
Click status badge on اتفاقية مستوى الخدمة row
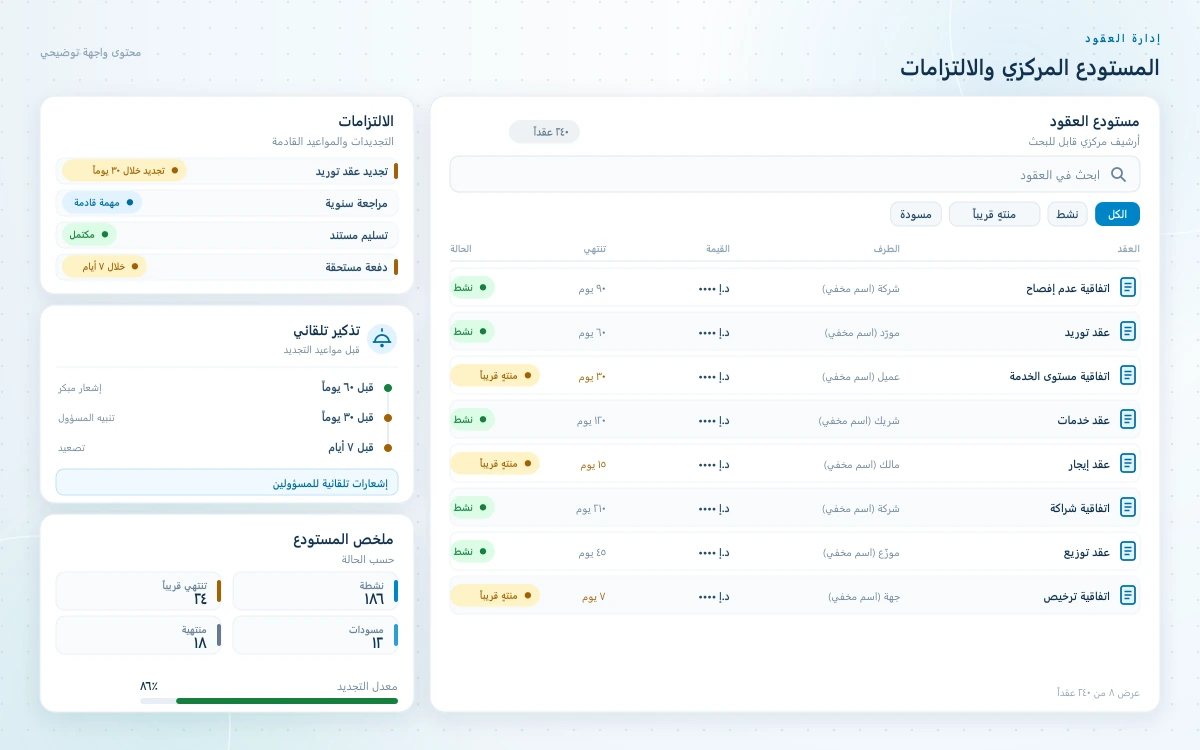(495, 376)
